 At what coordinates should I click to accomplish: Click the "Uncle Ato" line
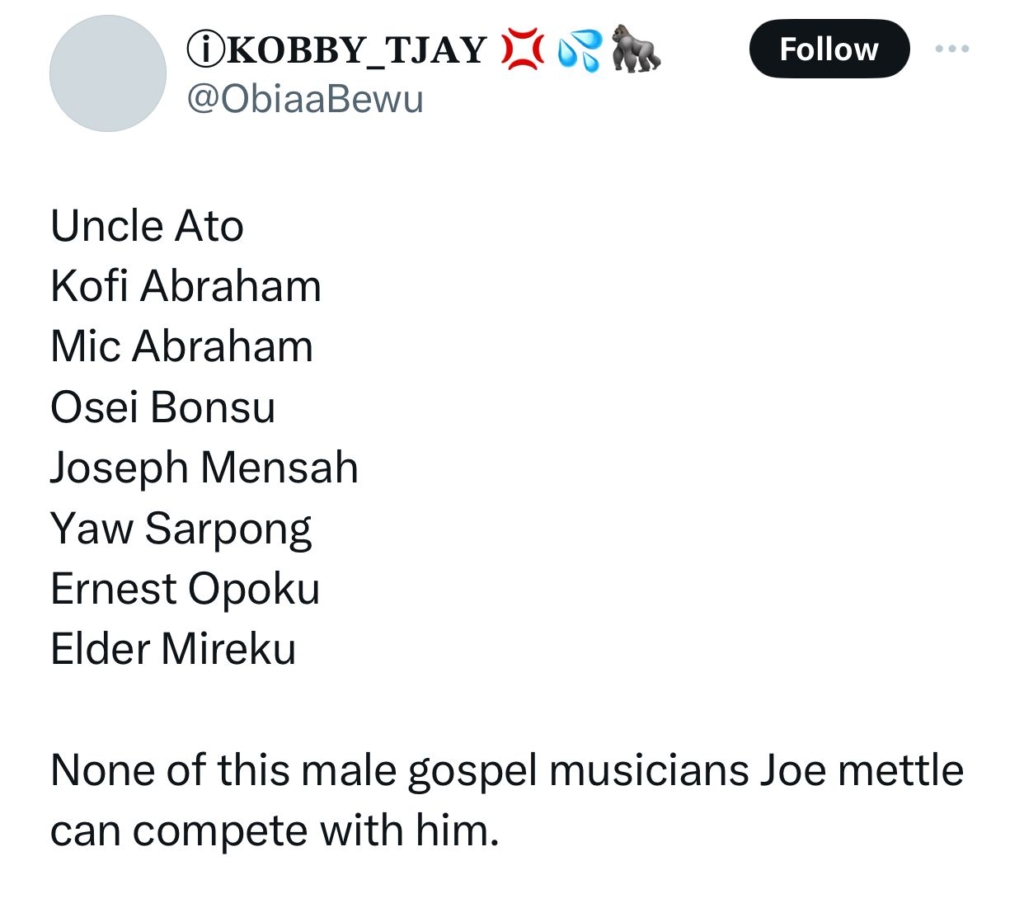point(147,226)
